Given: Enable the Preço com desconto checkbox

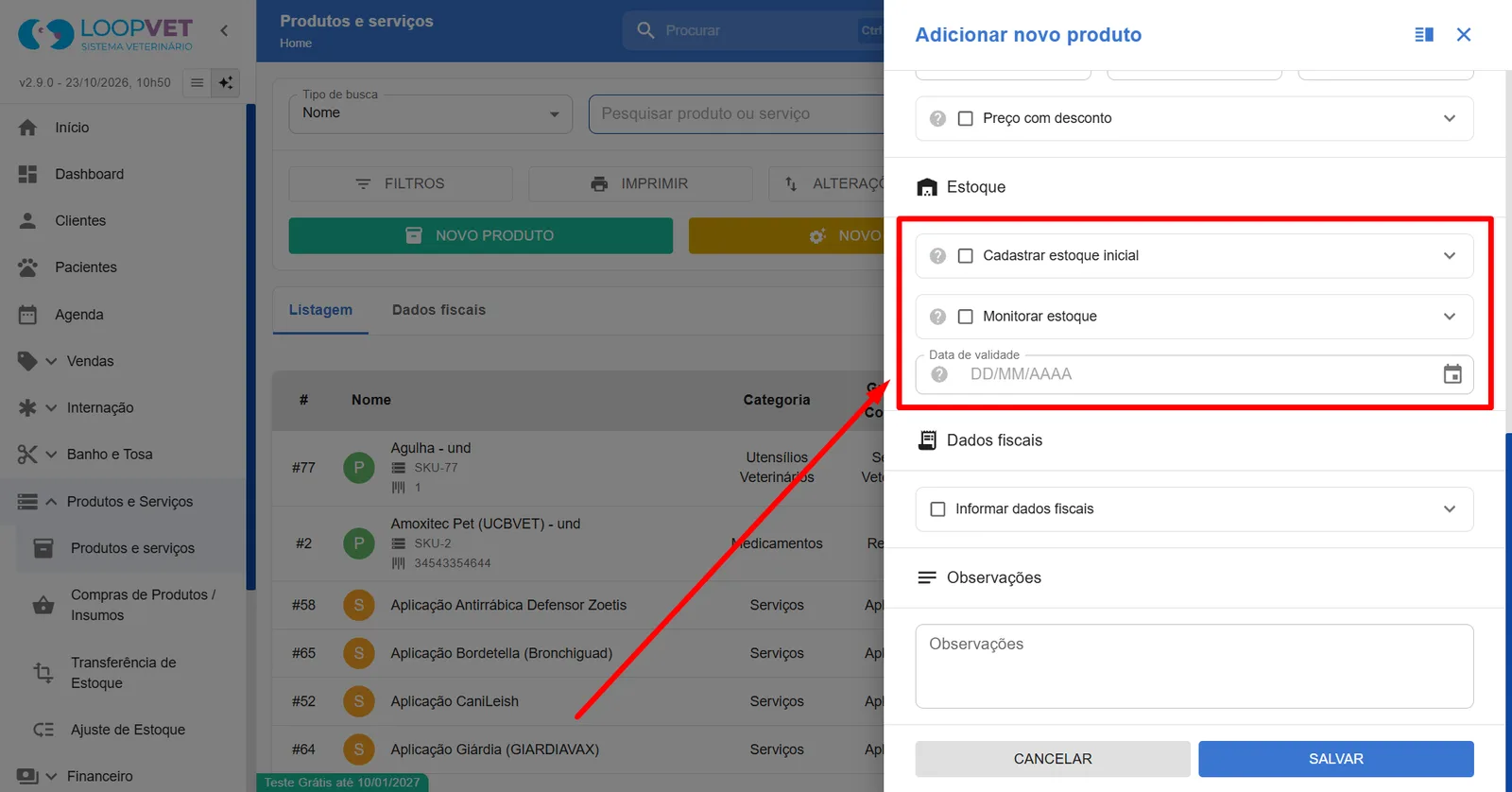Looking at the screenshot, I should tap(965, 118).
